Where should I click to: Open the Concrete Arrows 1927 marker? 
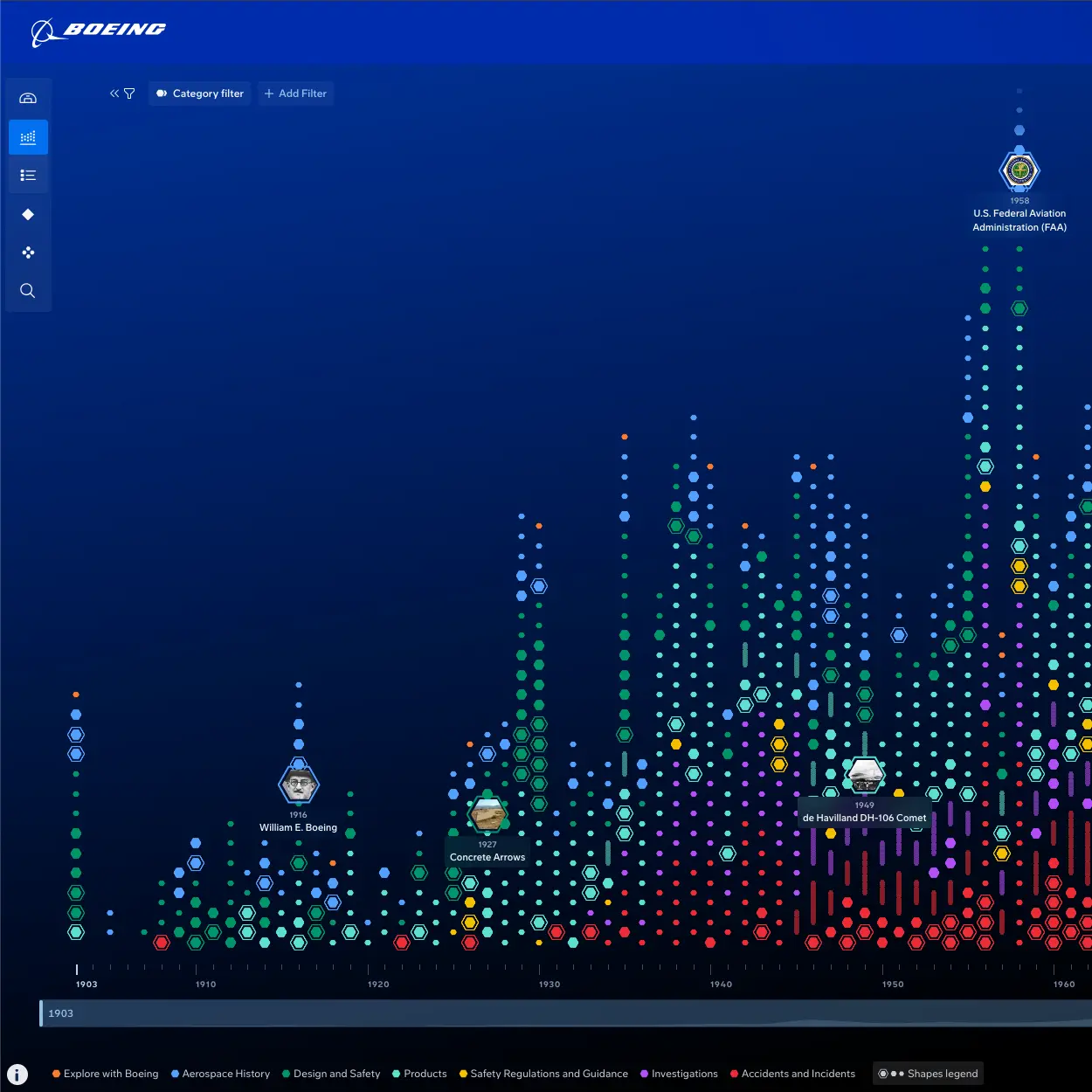click(487, 814)
